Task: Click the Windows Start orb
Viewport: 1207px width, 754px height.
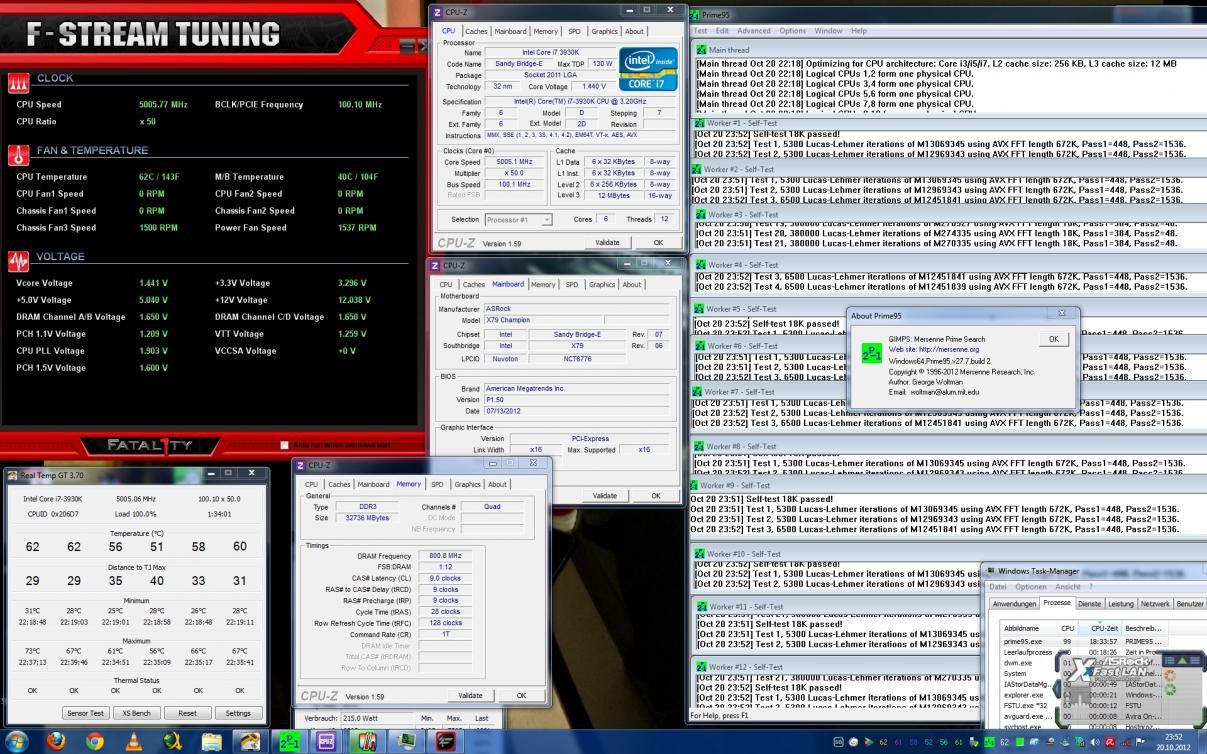Action: pyautogui.click(x=17, y=741)
